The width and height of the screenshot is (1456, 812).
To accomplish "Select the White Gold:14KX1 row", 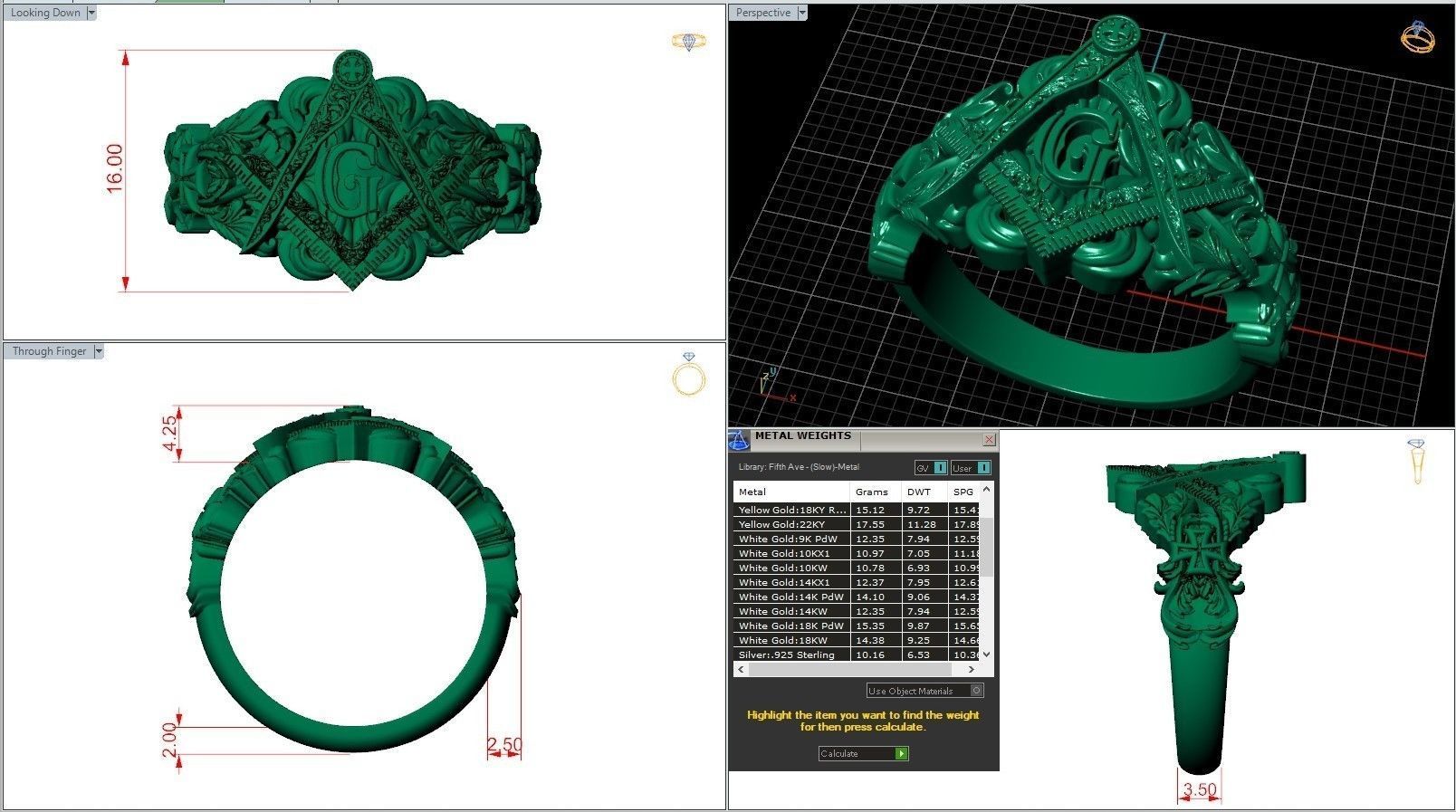I will [857, 582].
